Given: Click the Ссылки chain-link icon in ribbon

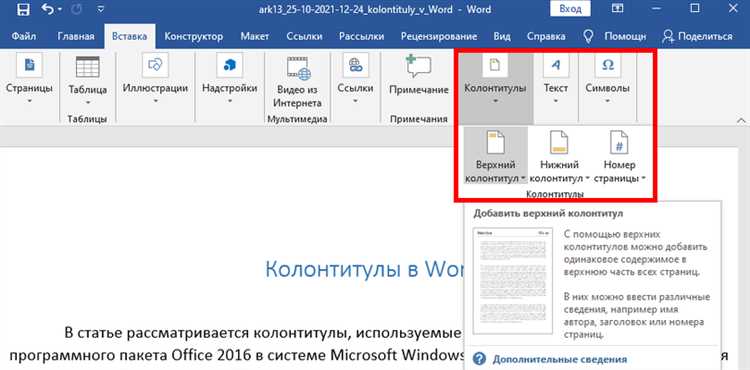Looking at the screenshot, I should [355, 65].
